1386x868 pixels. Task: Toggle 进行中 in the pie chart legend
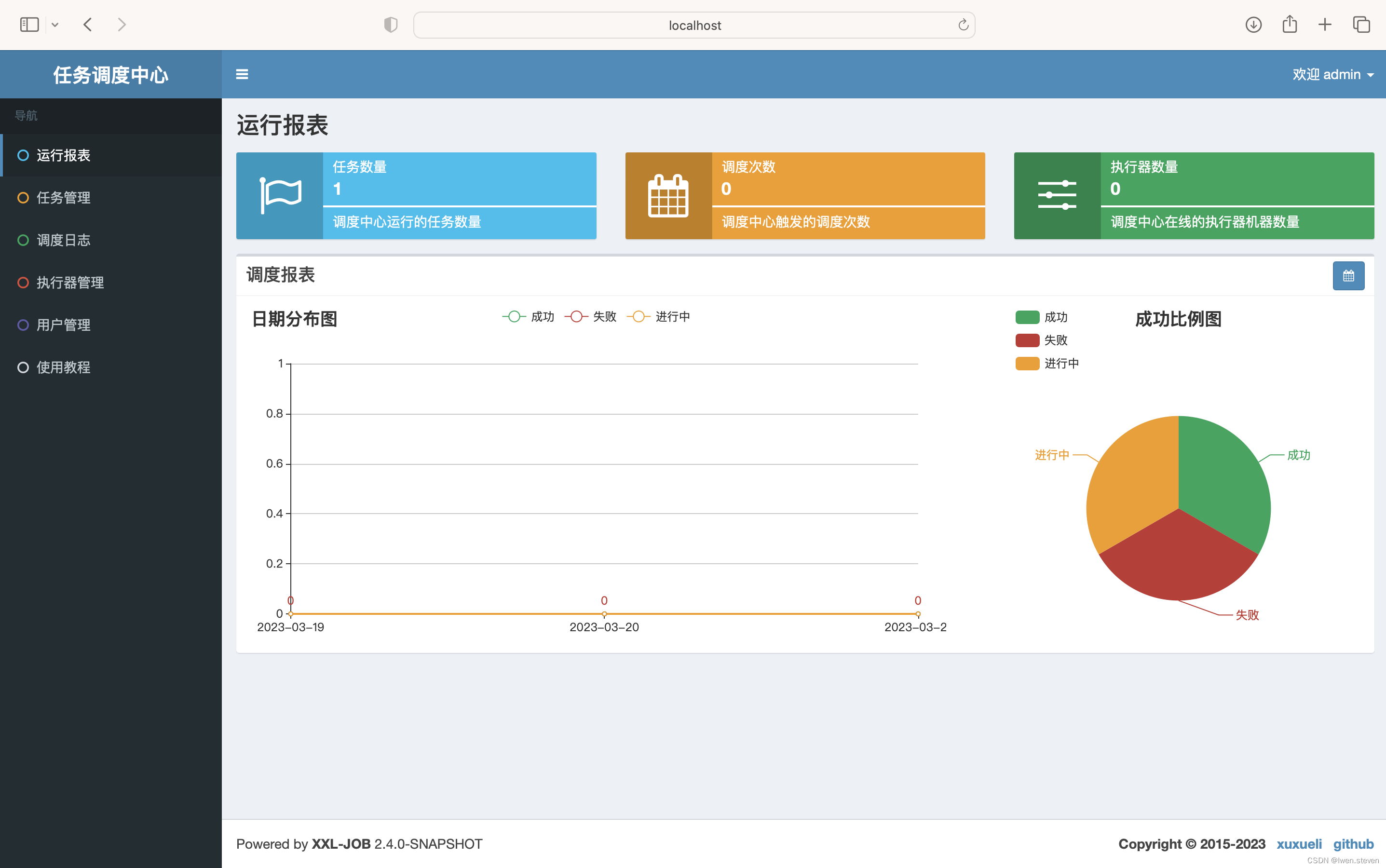(x=1047, y=364)
